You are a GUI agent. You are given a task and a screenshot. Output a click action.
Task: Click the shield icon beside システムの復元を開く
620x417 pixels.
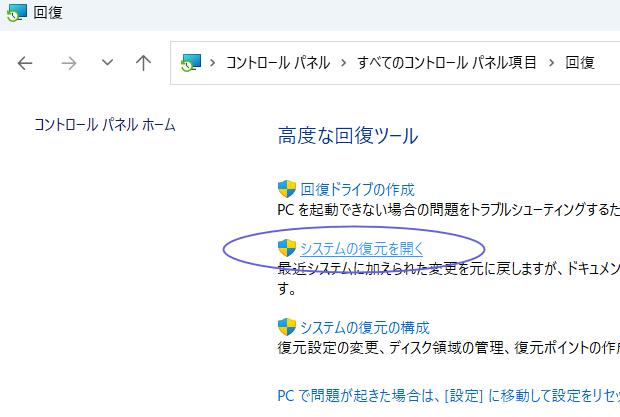coord(287,248)
